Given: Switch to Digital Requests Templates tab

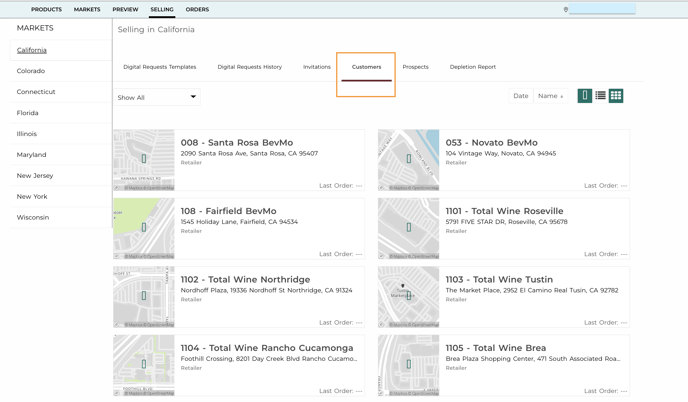Looking at the screenshot, I should pos(160,67).
